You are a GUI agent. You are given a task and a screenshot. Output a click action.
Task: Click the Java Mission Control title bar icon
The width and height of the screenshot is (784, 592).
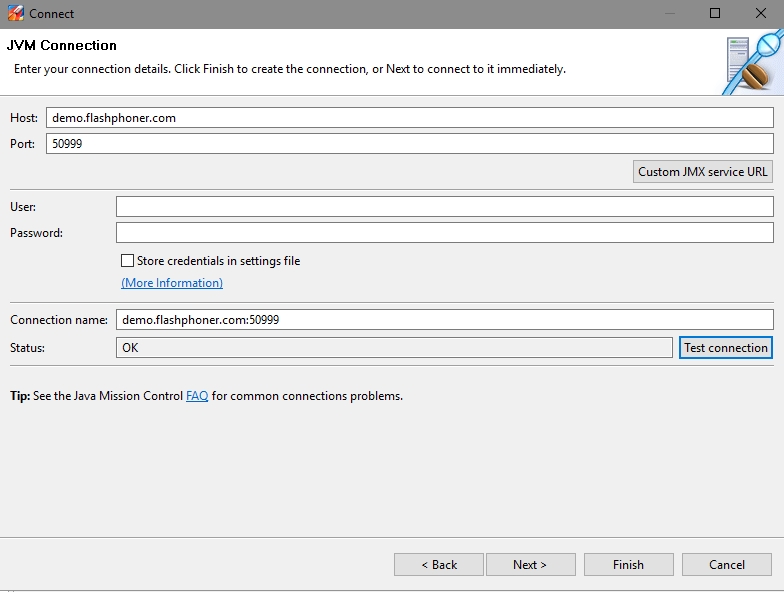pyautogui.click(x=15, y=14)
